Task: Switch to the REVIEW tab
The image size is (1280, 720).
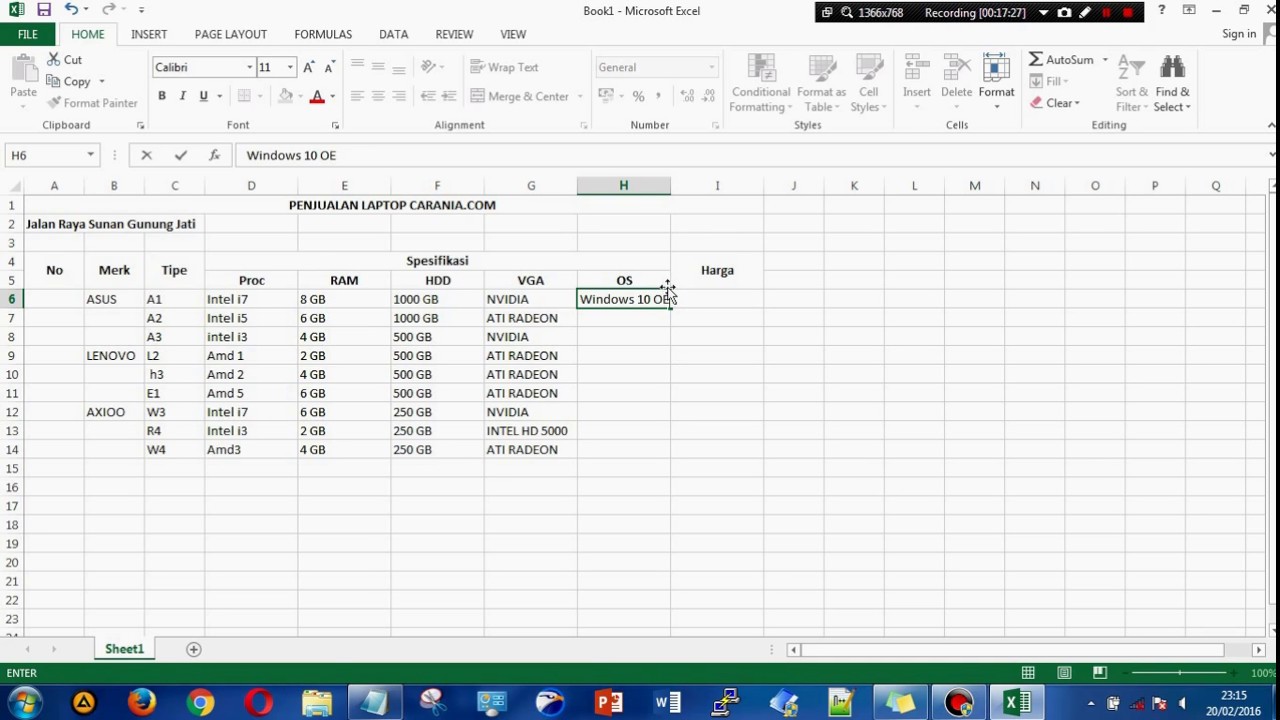Action: 454,34
